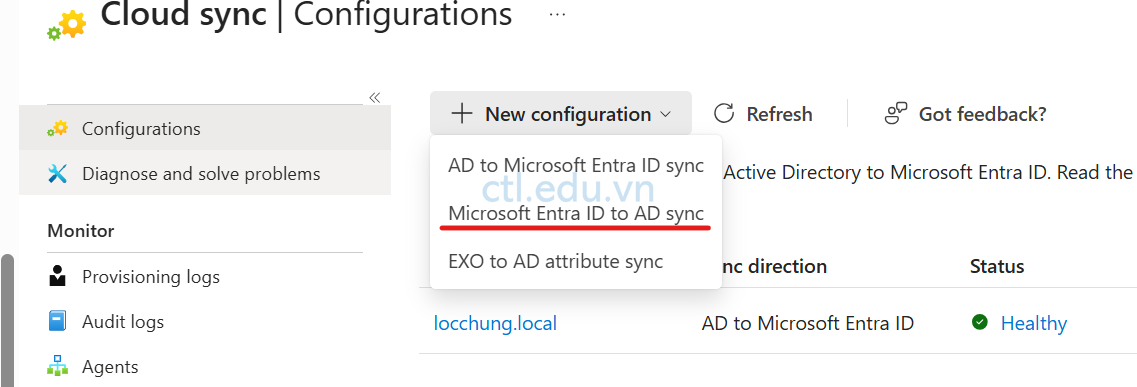Expand the New configuration chevron arrow

[x=666, y=115]
